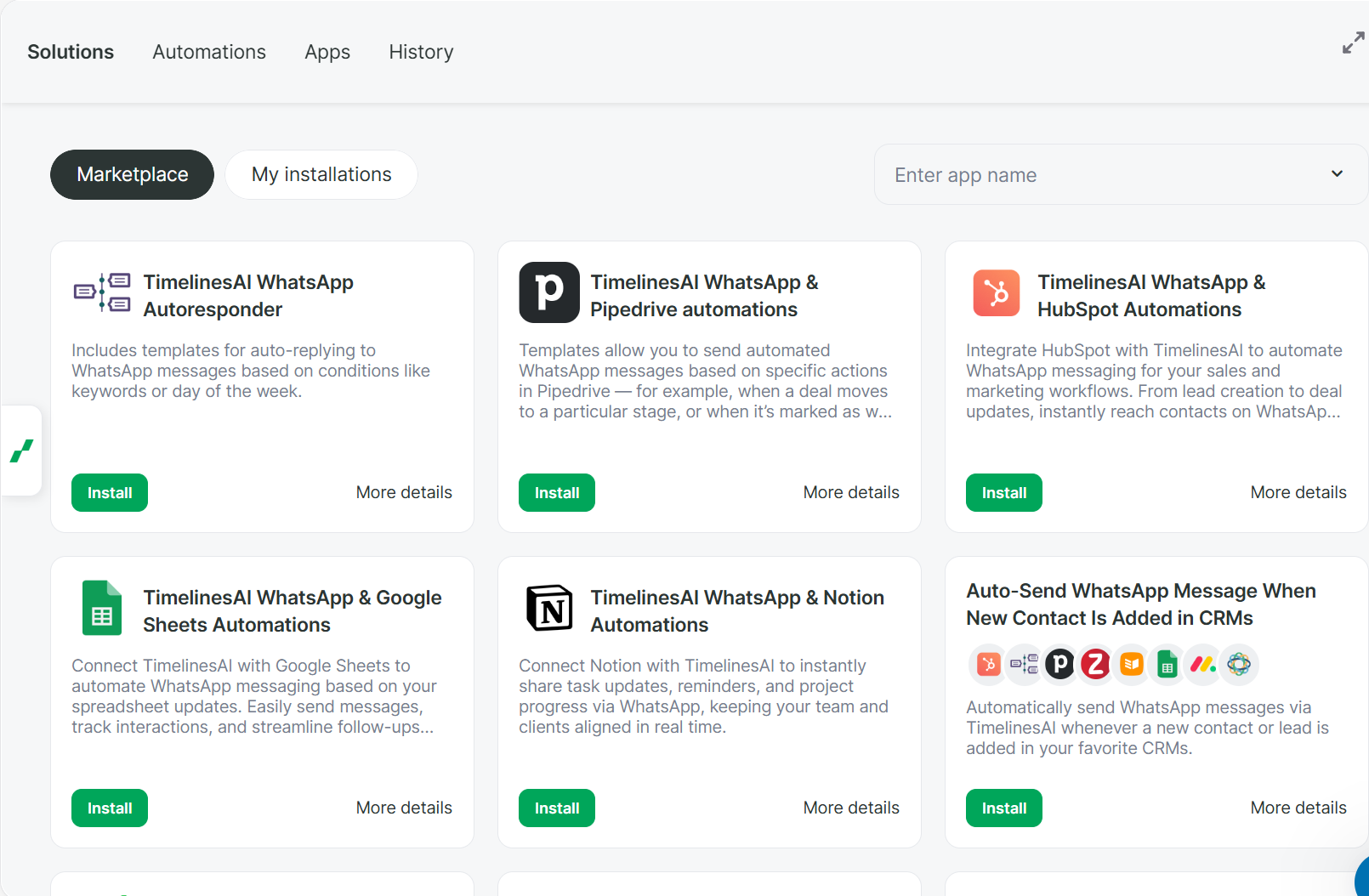The image size is (1369, 896).
Task: Click the 'Connect Notion with TimelinesAI' description
Action: click(704, 696)
